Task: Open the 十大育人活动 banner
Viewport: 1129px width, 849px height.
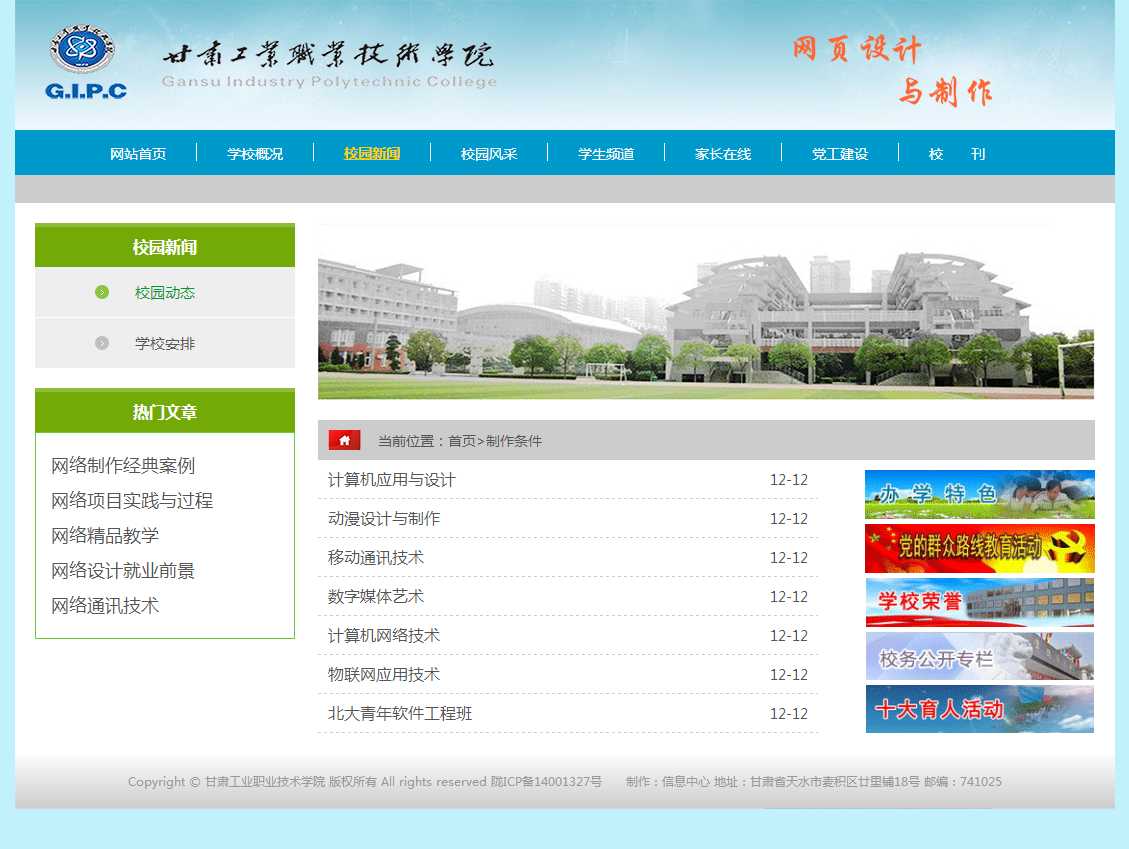Action: [x=979, y=709]
